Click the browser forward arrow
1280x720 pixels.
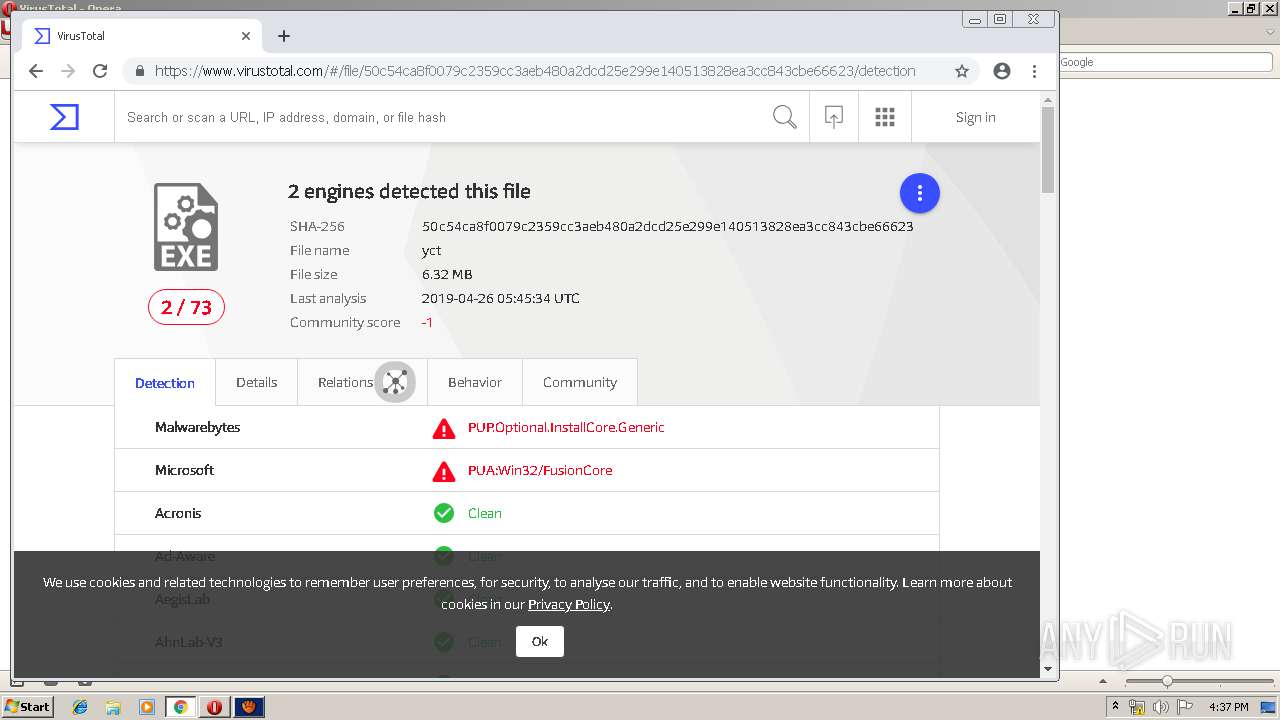click(68, 71)
